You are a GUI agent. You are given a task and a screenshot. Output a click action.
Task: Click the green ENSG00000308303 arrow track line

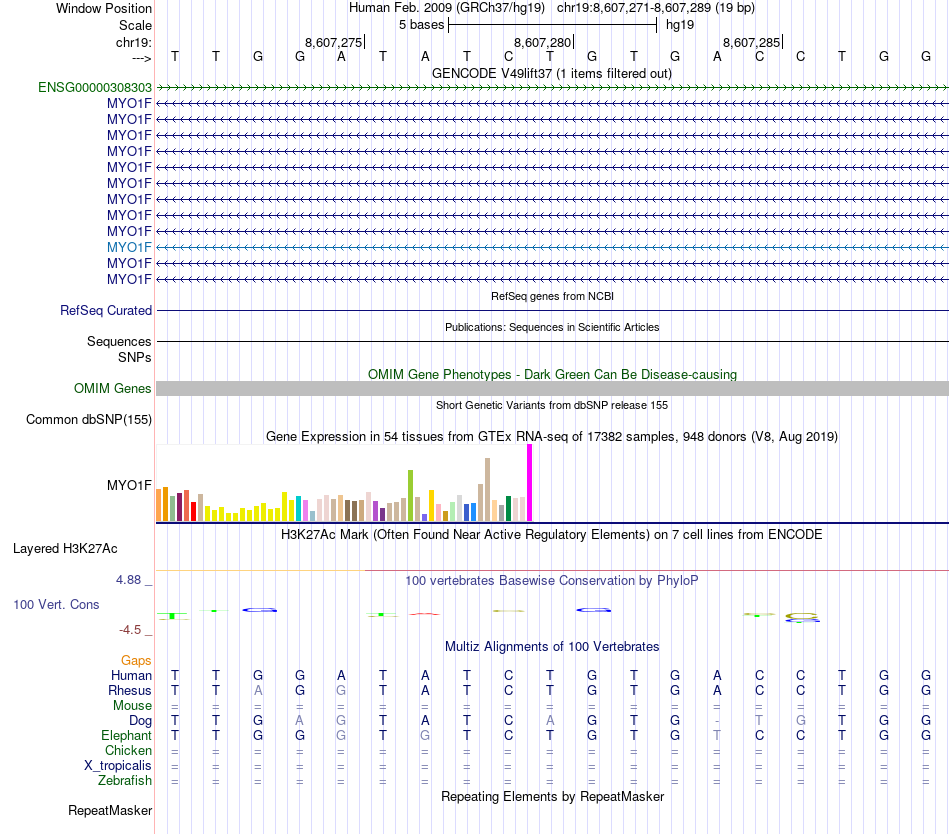552,88
